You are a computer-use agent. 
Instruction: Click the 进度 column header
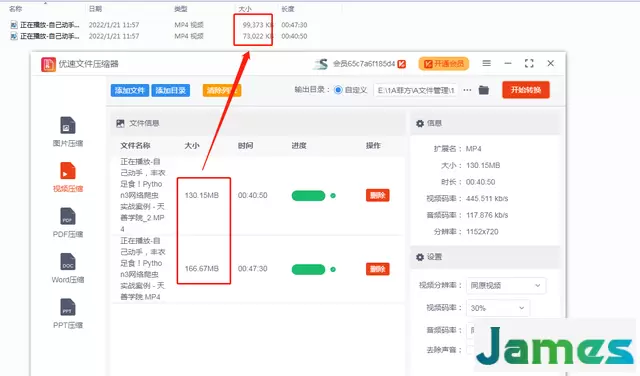299,146
